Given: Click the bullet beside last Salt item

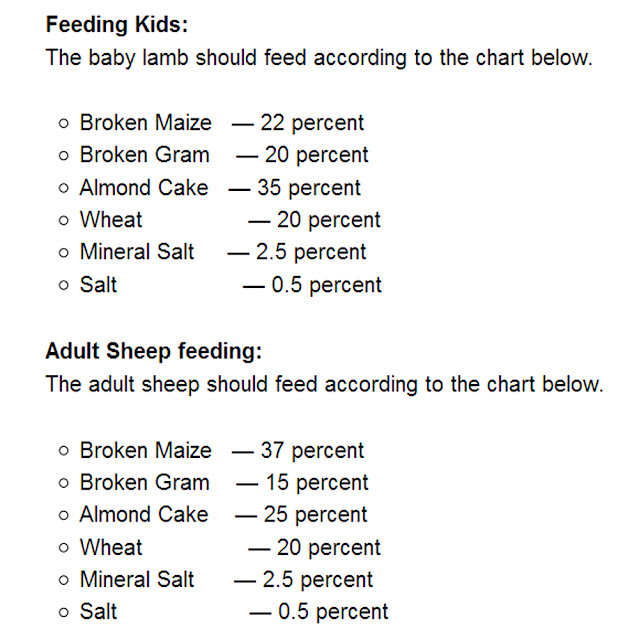Looking at the screenshot, I should point(64,612).
